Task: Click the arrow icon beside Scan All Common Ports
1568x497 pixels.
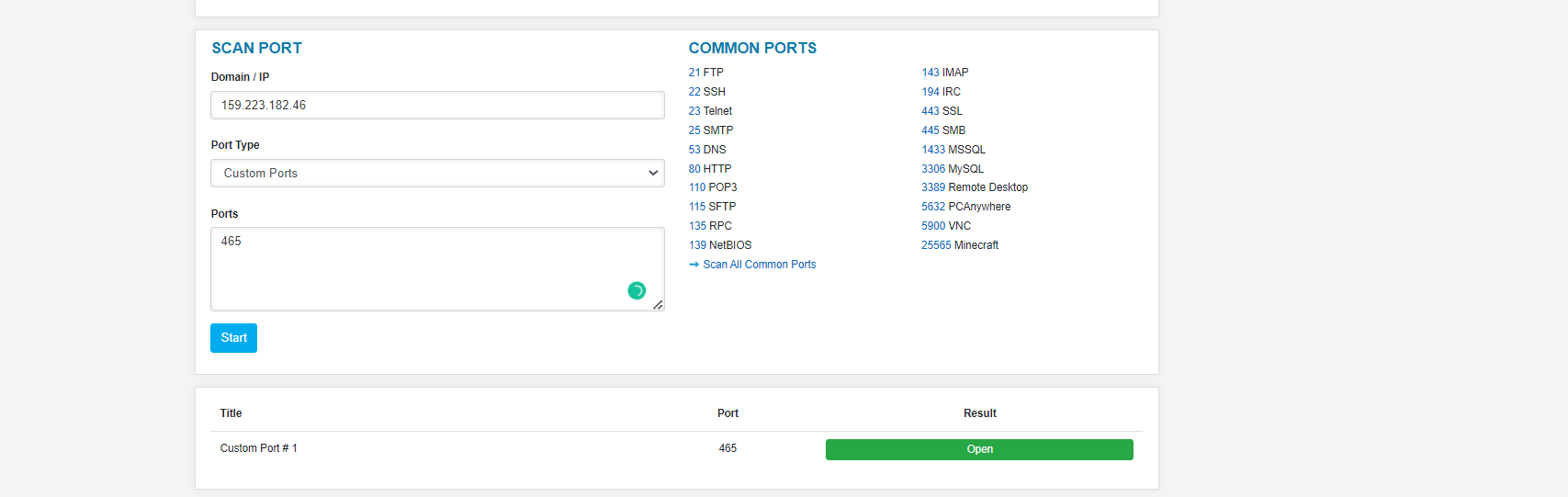Action: 694,265
